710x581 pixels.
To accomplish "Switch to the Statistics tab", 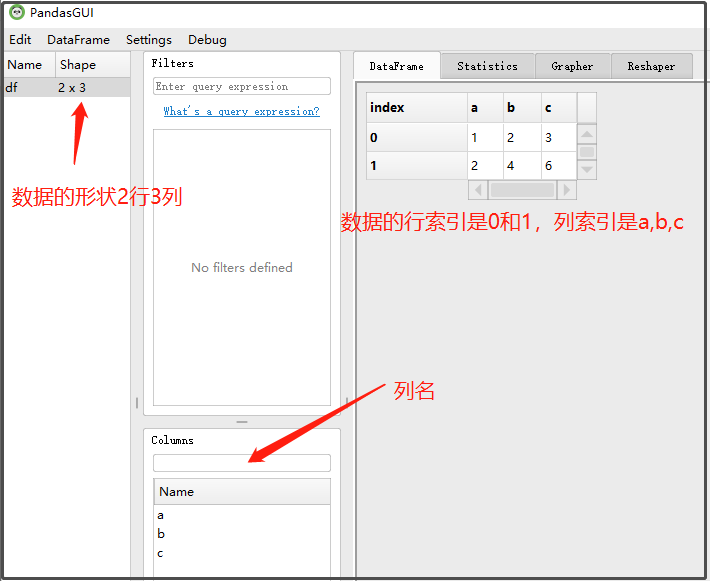I will (x=487, y=66).
